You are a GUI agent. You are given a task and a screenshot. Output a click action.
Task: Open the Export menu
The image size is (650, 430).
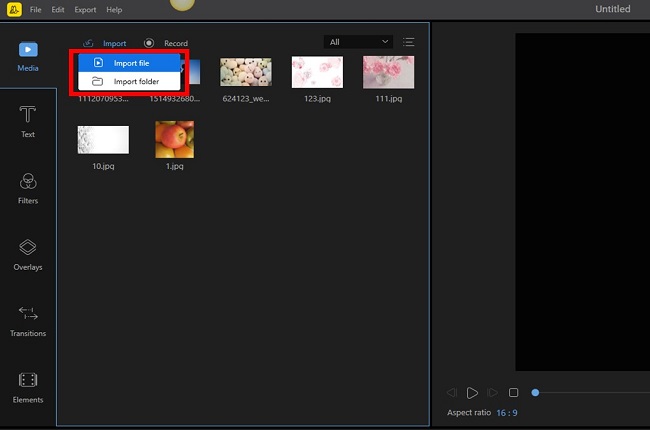tap(85, 10)
